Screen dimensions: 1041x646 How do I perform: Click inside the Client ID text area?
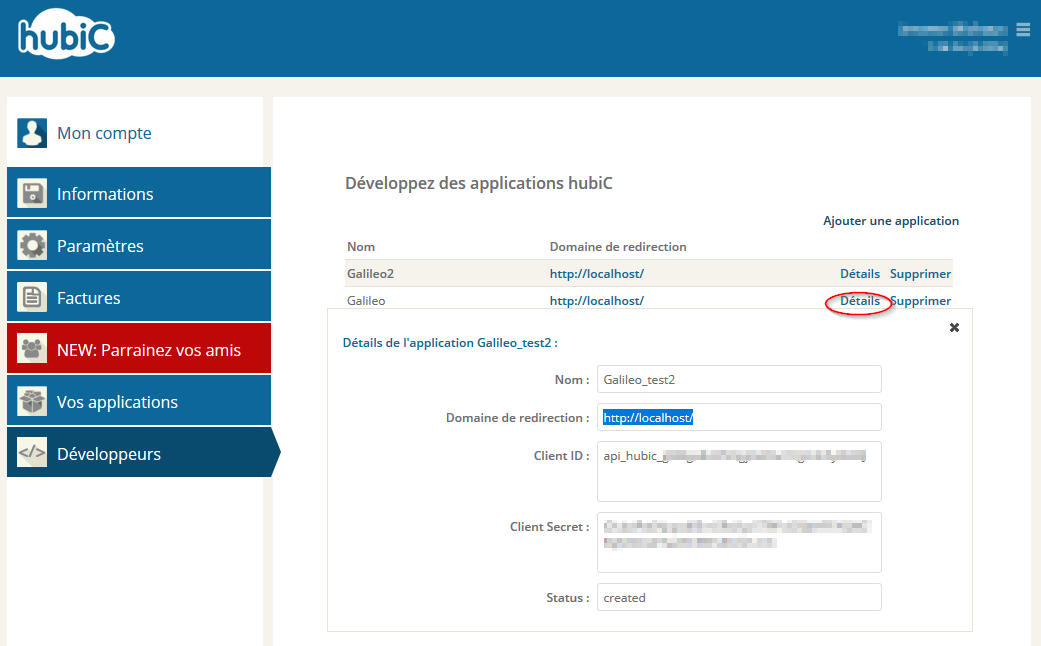pos(739,471)
